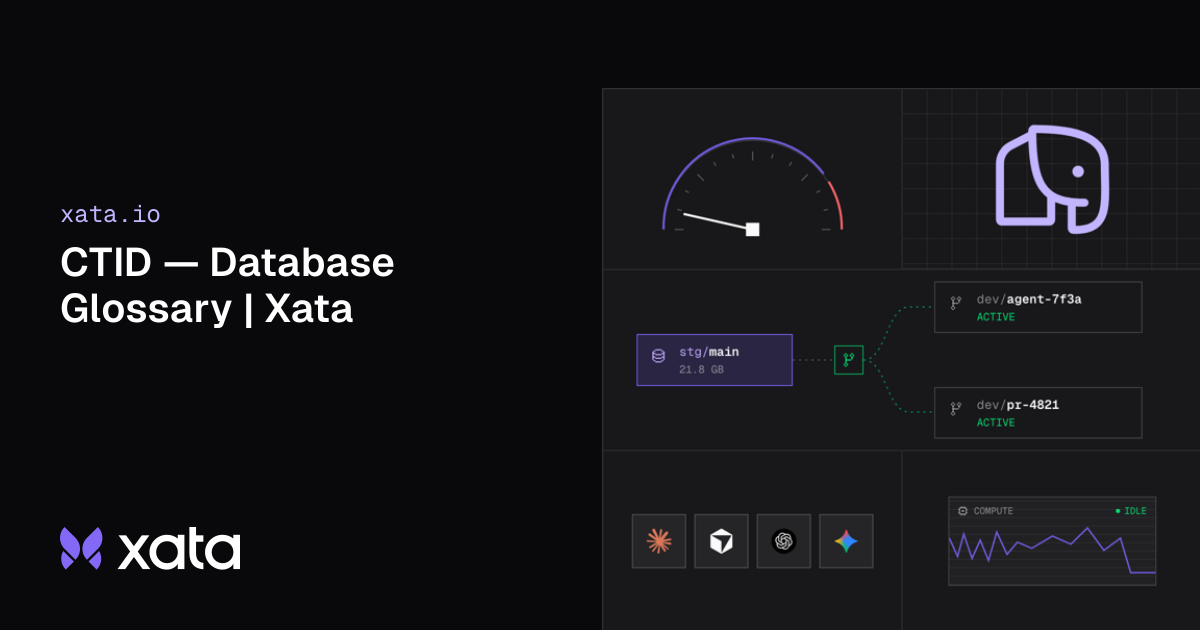Click the Xata butterfly logo icon
The width and height of the screenshot is (1200, 630).
pyautogui.click(x=81, y=548)
